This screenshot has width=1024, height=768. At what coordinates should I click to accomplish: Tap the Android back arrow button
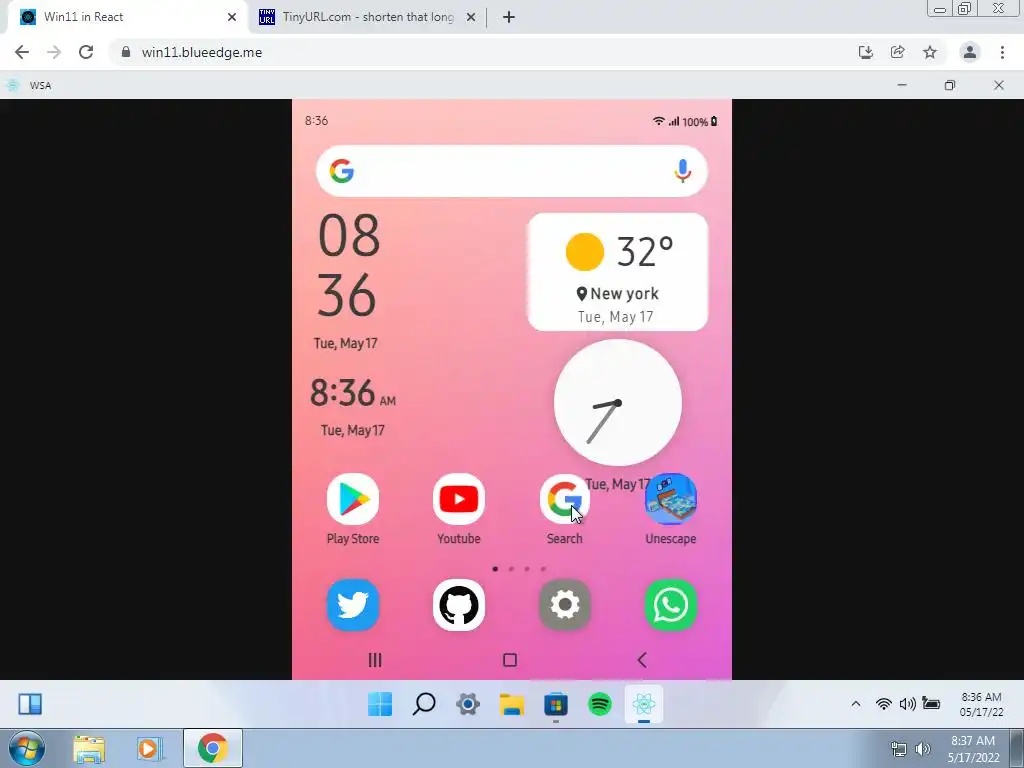coord(642,660)
